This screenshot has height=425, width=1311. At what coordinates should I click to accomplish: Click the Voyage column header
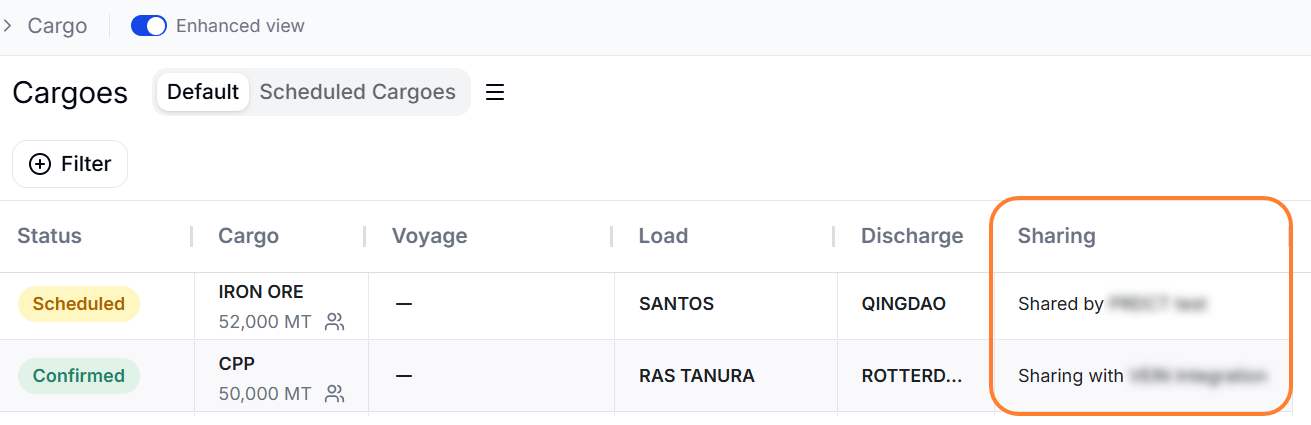[x=430, y=236]
